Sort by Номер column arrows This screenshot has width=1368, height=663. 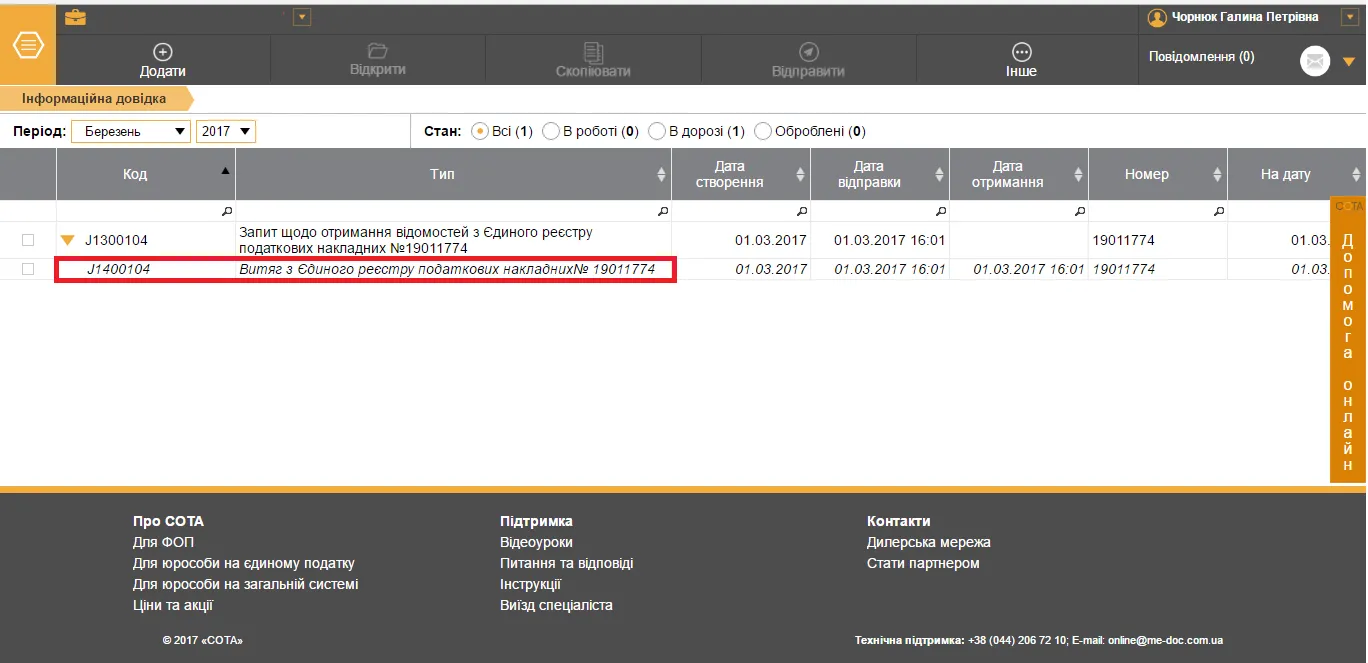coord(1217,174)
